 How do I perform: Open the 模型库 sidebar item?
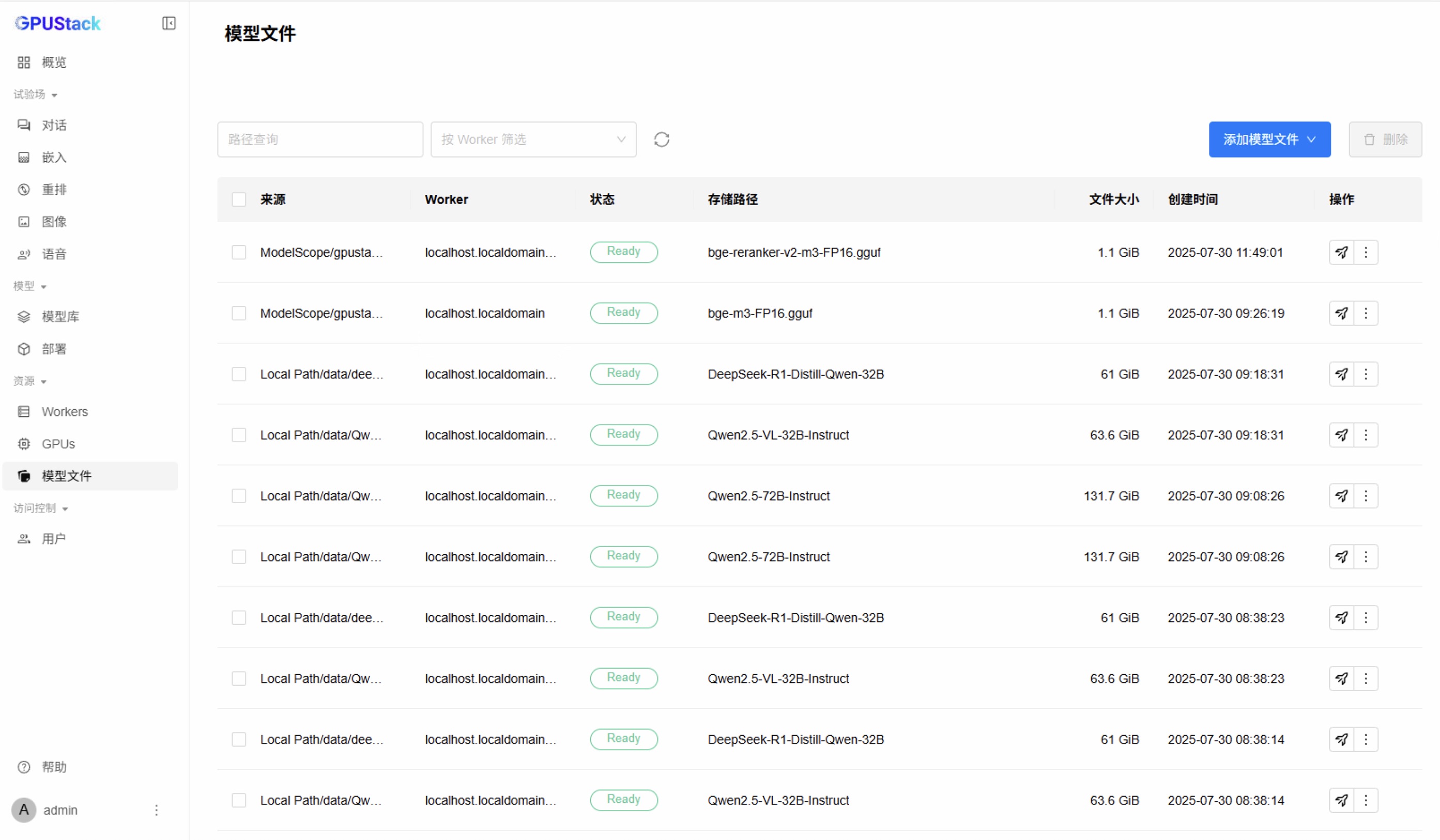(60, 317)
